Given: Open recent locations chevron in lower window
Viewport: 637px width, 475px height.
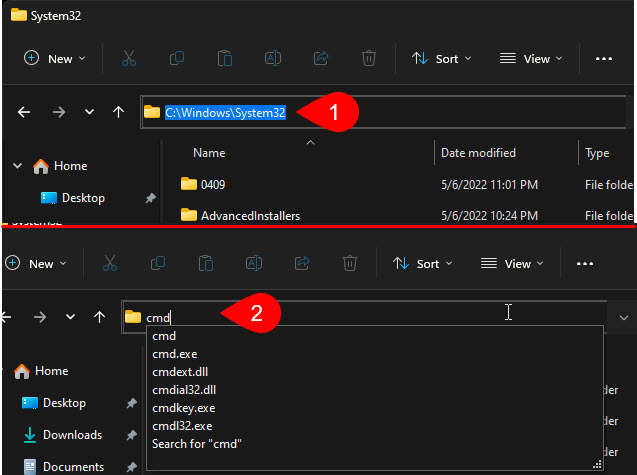Looking at the screenshot, I should (70, 317).
